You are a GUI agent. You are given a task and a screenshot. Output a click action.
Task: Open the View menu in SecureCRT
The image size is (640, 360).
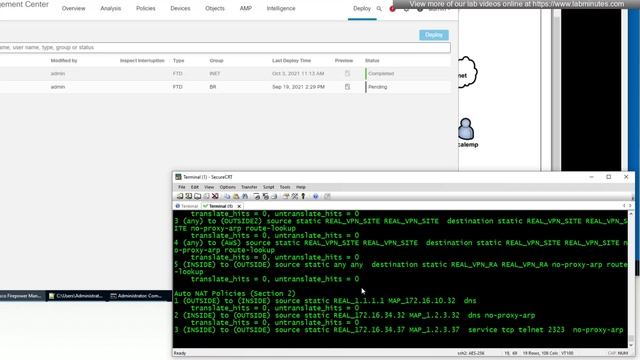point(209,187)
